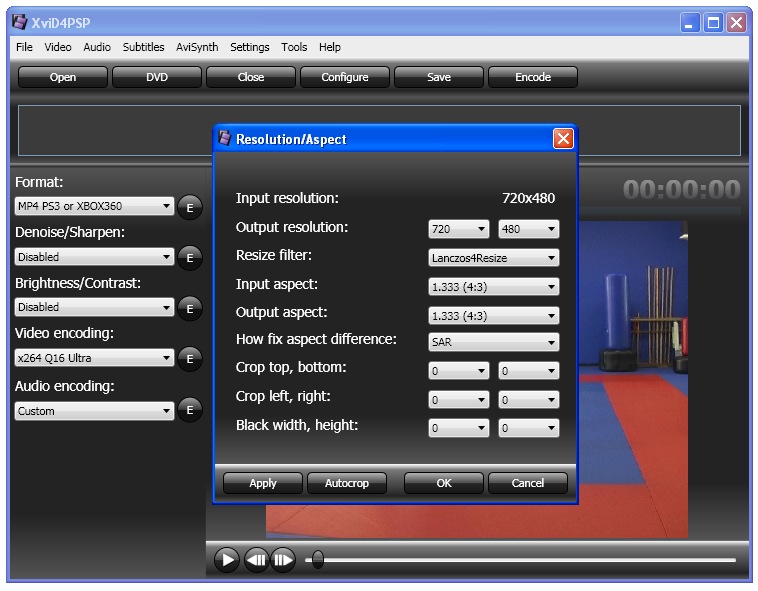Expand the Resize filter Lanczos4Resize dropdown
Screen dimensions: 758x591
tap(494, 258)
